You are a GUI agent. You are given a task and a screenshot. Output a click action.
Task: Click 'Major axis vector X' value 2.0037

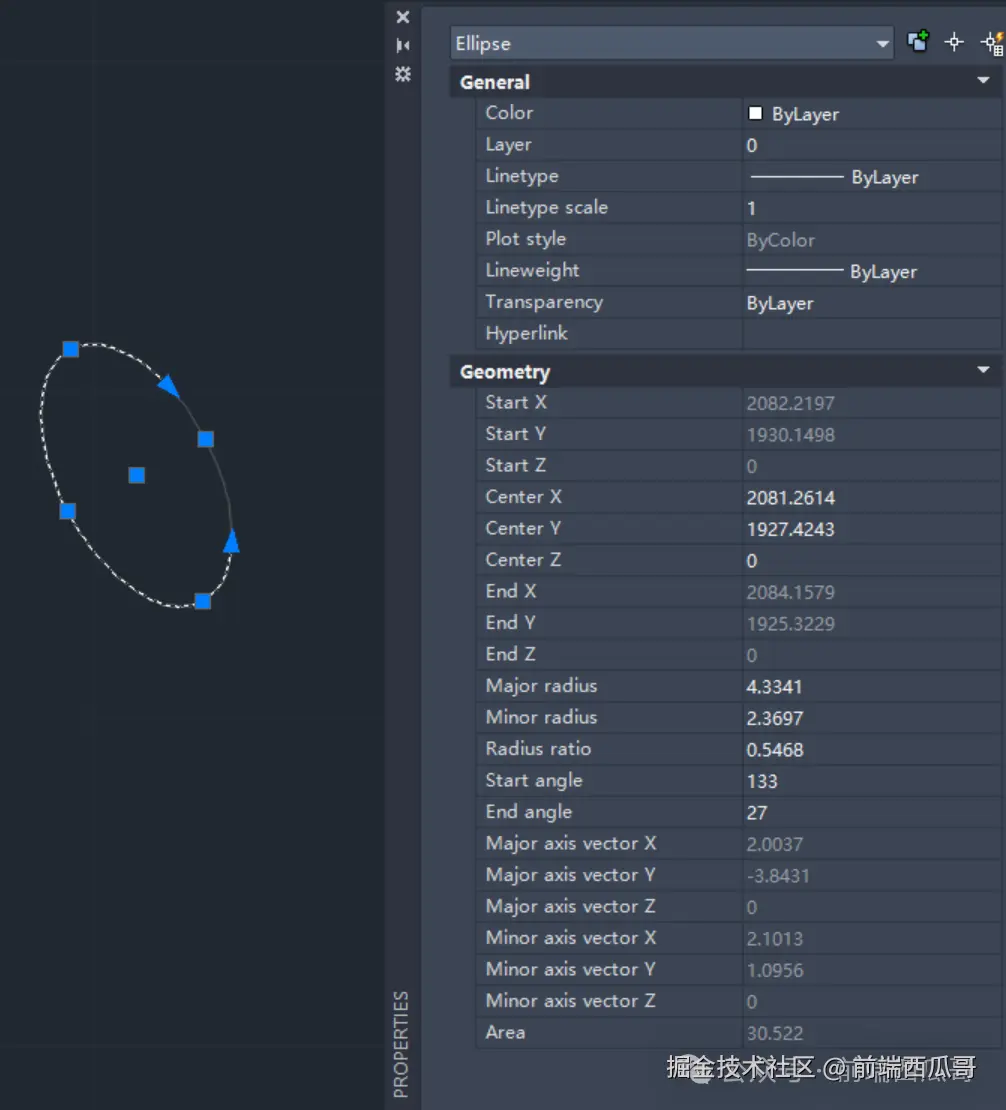(774, 845)
